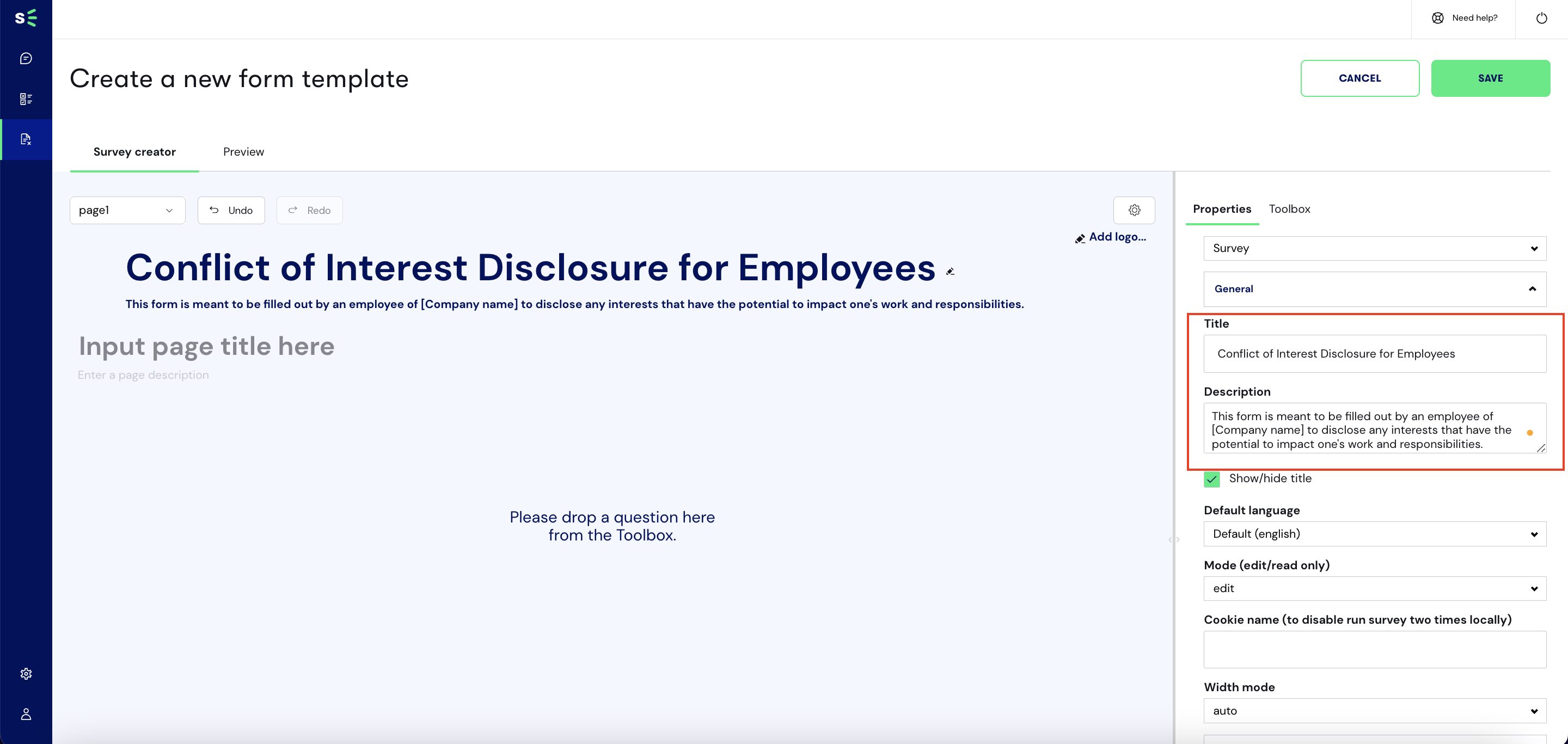Open the form templates sidebar icon
The image size is (1568, 744).
[x=26, y=139]
